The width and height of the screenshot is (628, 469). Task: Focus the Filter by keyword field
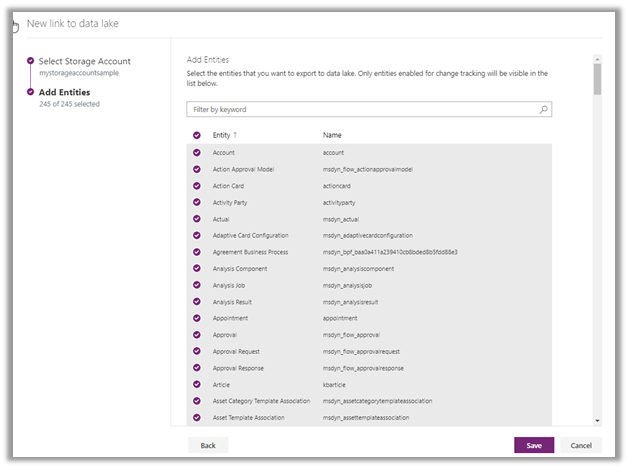tap(360, 109)
